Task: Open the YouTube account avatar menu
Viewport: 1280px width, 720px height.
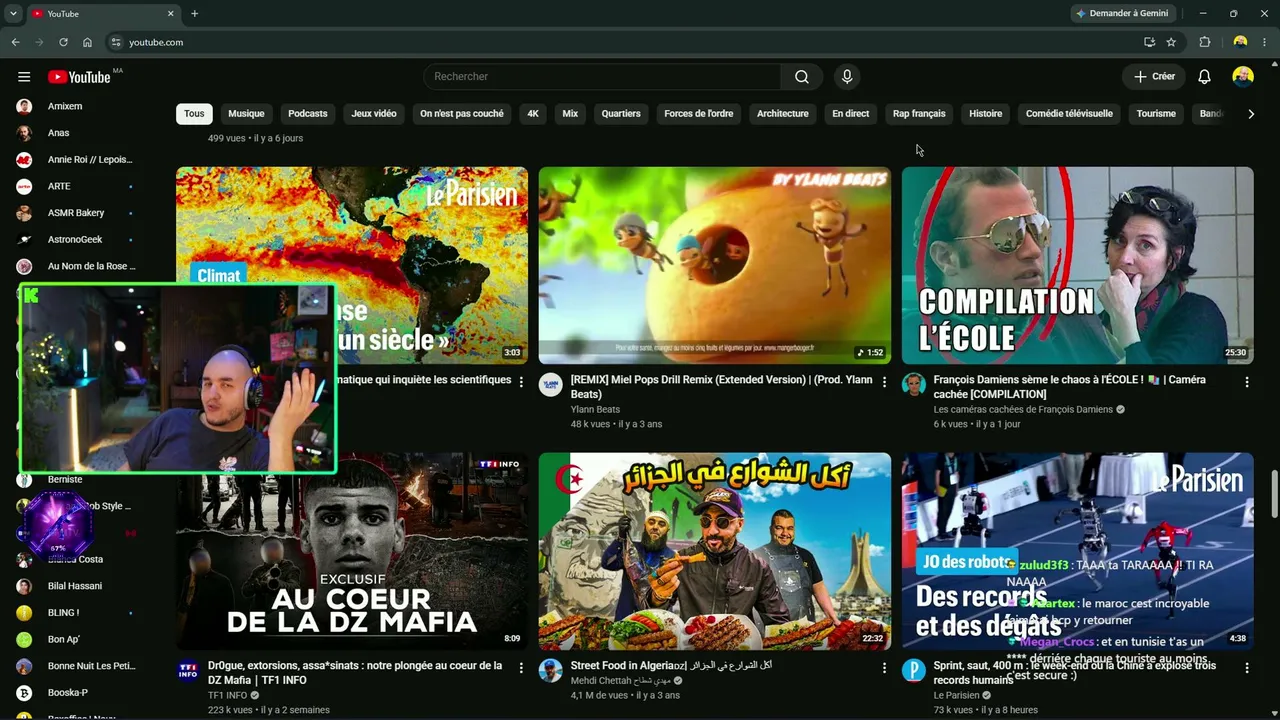Action: pyautogui.click(x=1243, y=77)
